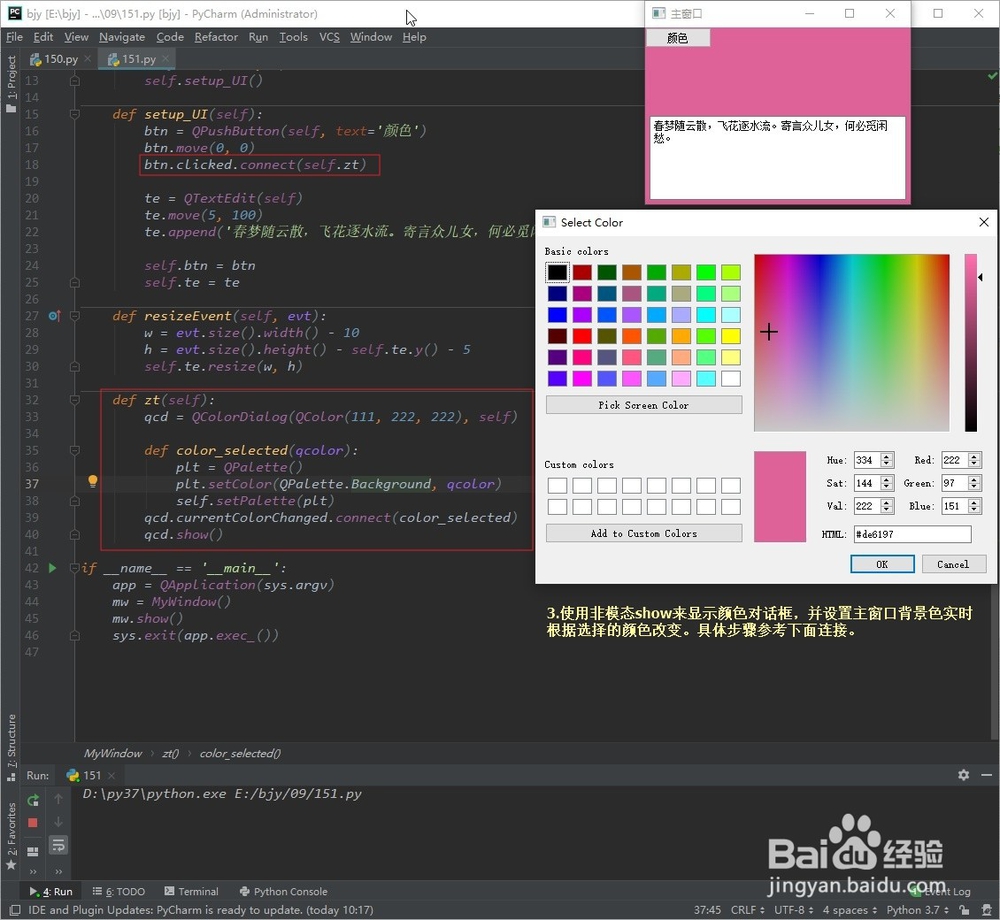Open the Project tool window sidebar
This screenshot has width=1000, height=920.
coord(11,84)
